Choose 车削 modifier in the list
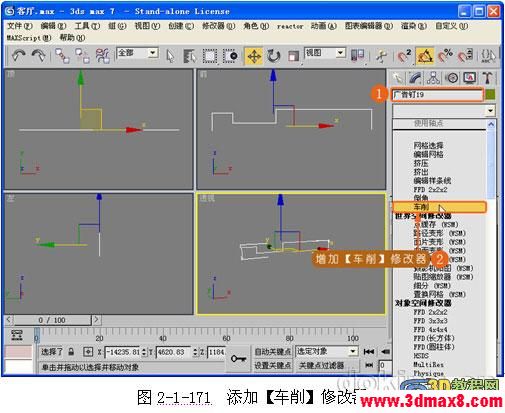The height and width of the screenshot is (413, 505). click(439, 207)
